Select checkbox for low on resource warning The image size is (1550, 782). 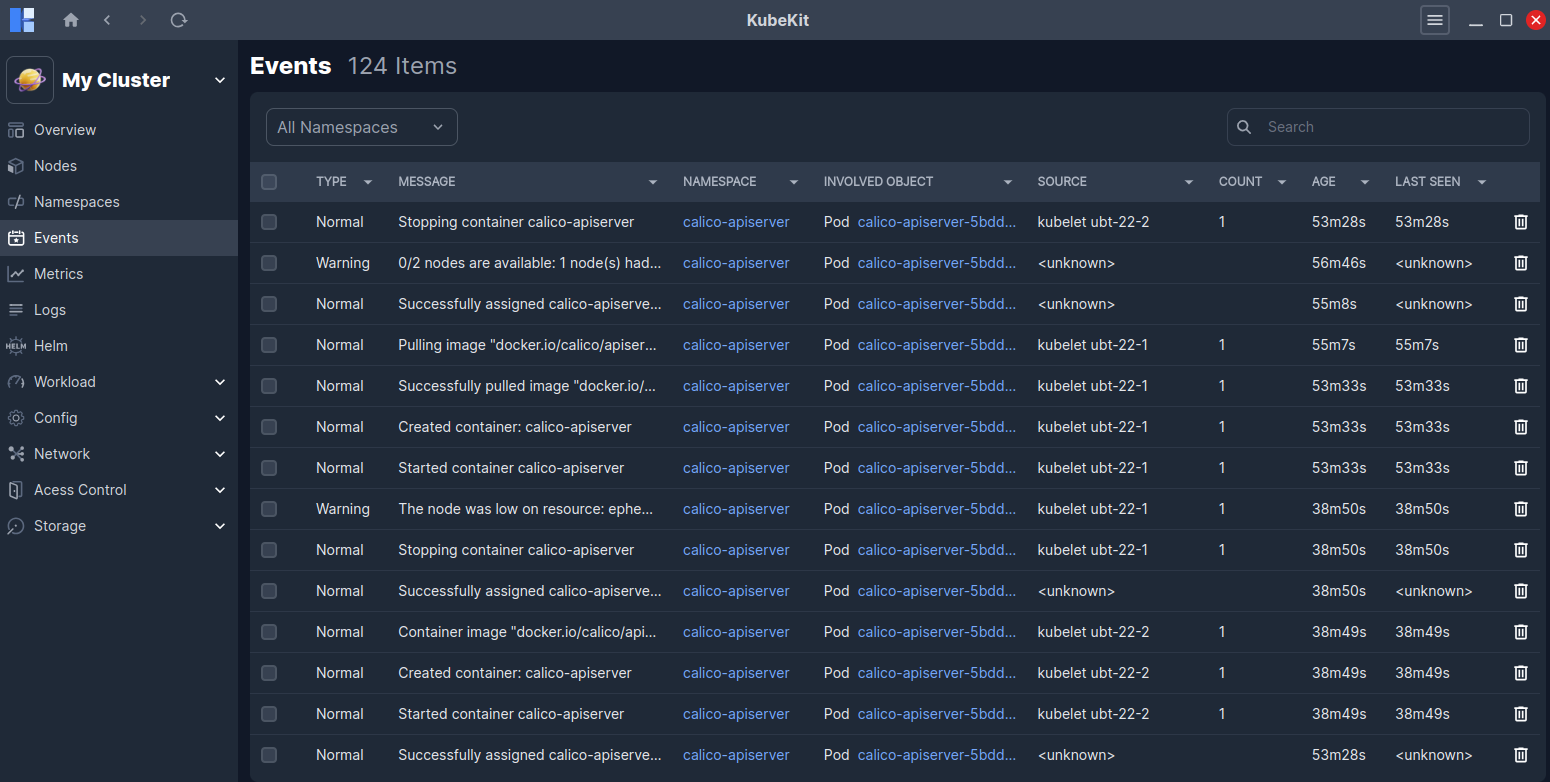click(269, 509)
